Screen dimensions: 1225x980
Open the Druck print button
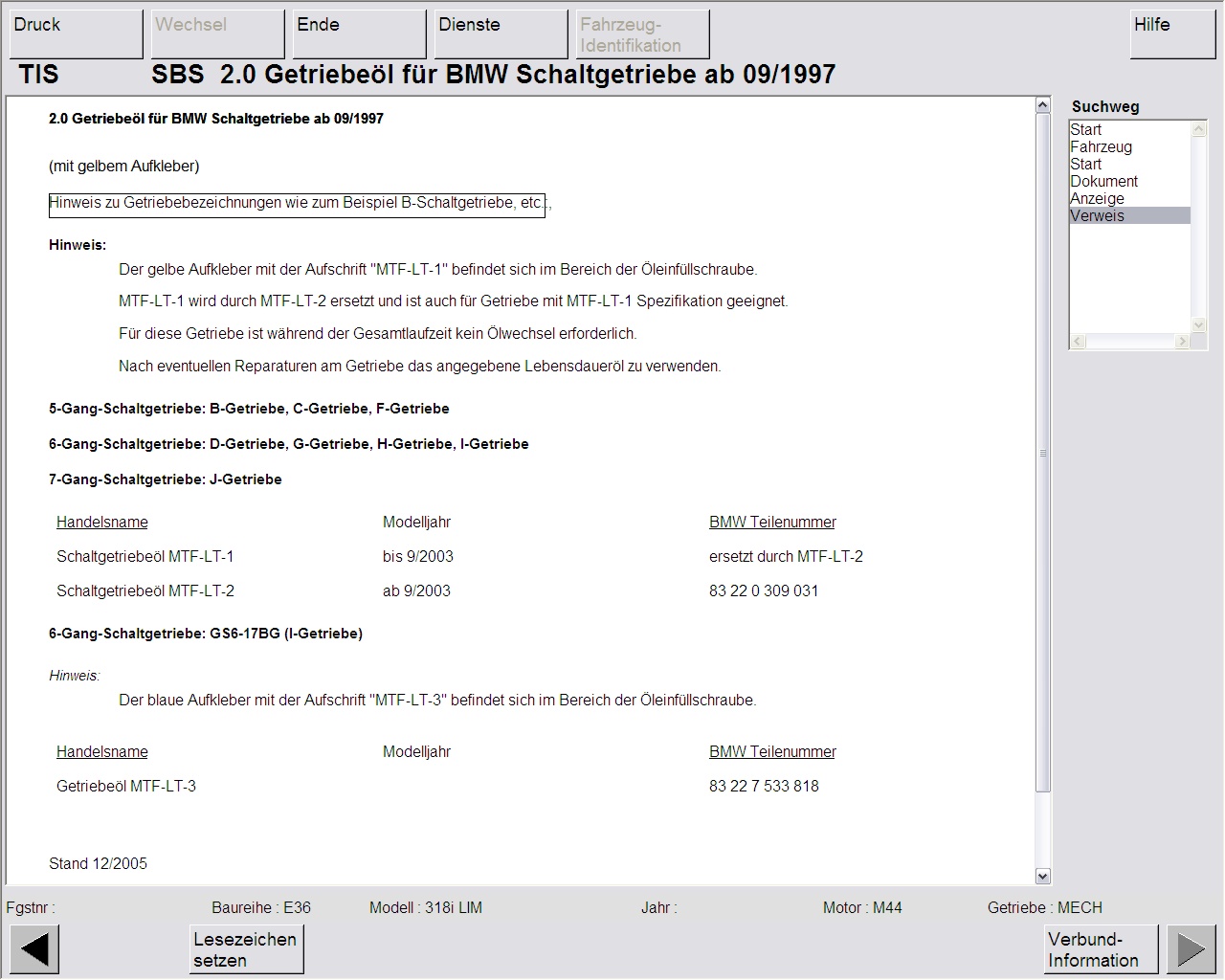[76, 34]
